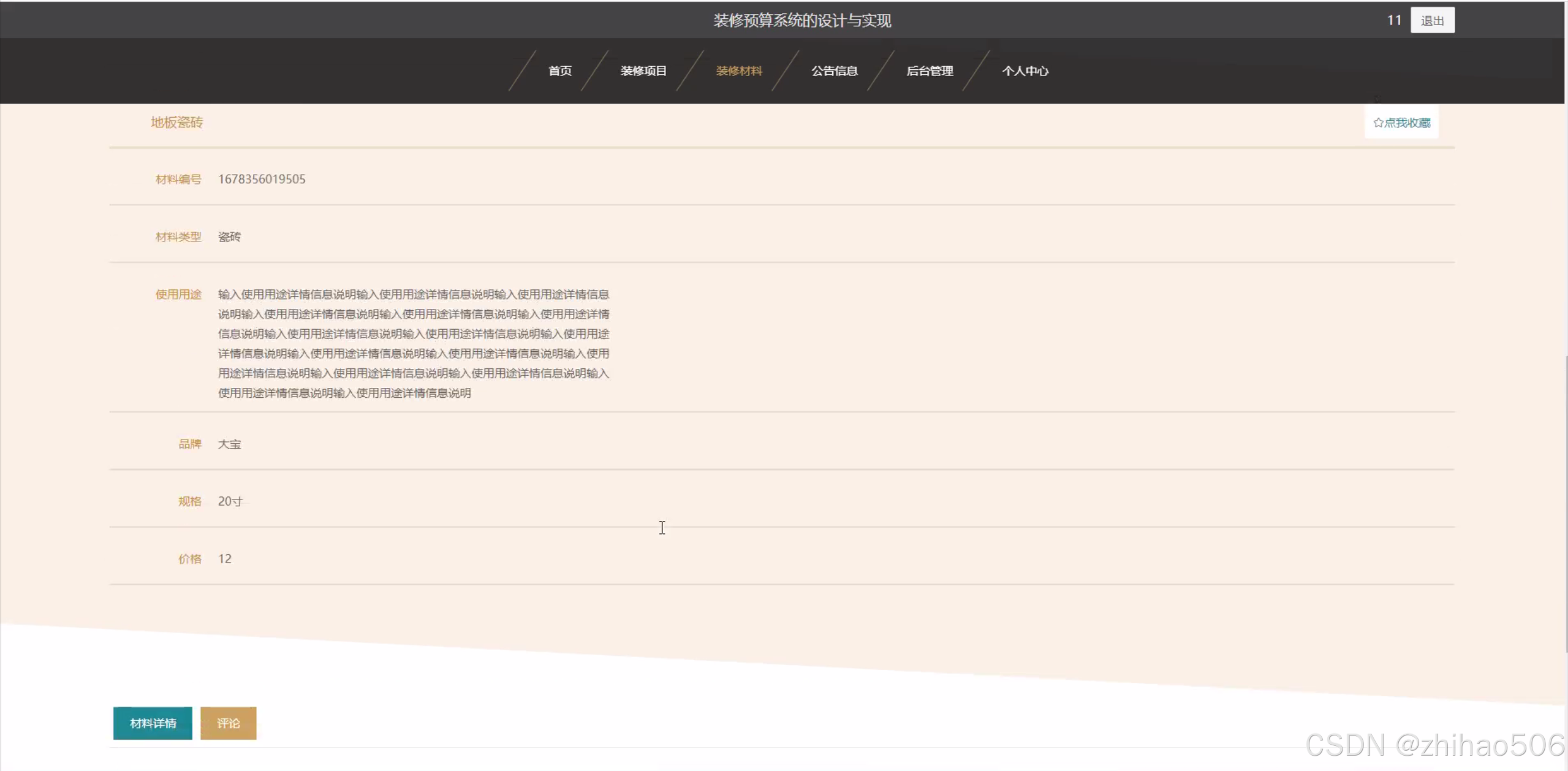1568x771 pixels.
Task: Select the 装修材料 navigation item
Action: pos(739,71)
